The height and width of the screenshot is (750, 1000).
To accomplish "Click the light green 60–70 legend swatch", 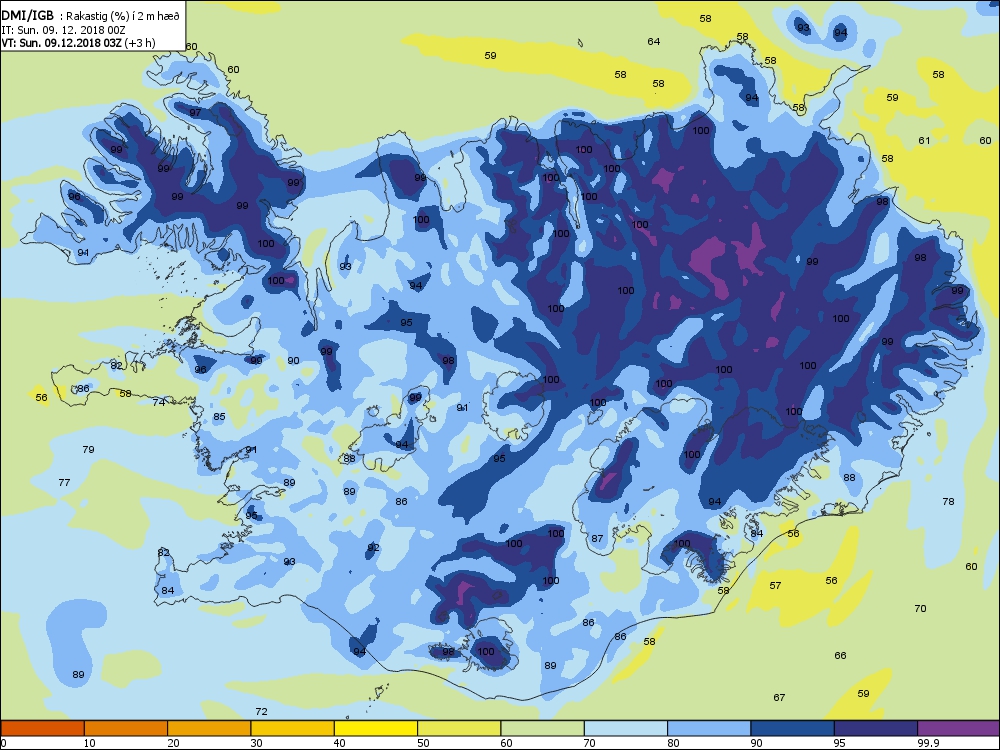I will [x=543, y=728].
